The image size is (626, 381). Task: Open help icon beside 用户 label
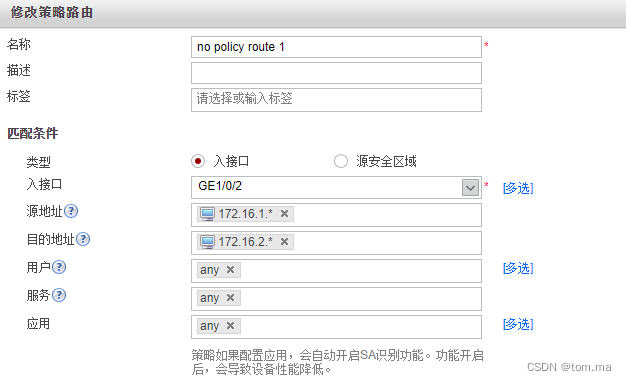point(59,267)
